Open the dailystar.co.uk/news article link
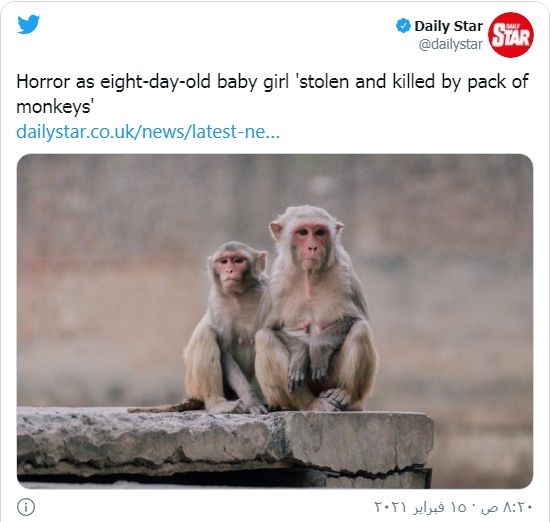Image resolution: width=553 pixels, height=522 pixels. [x=148, y=132]
